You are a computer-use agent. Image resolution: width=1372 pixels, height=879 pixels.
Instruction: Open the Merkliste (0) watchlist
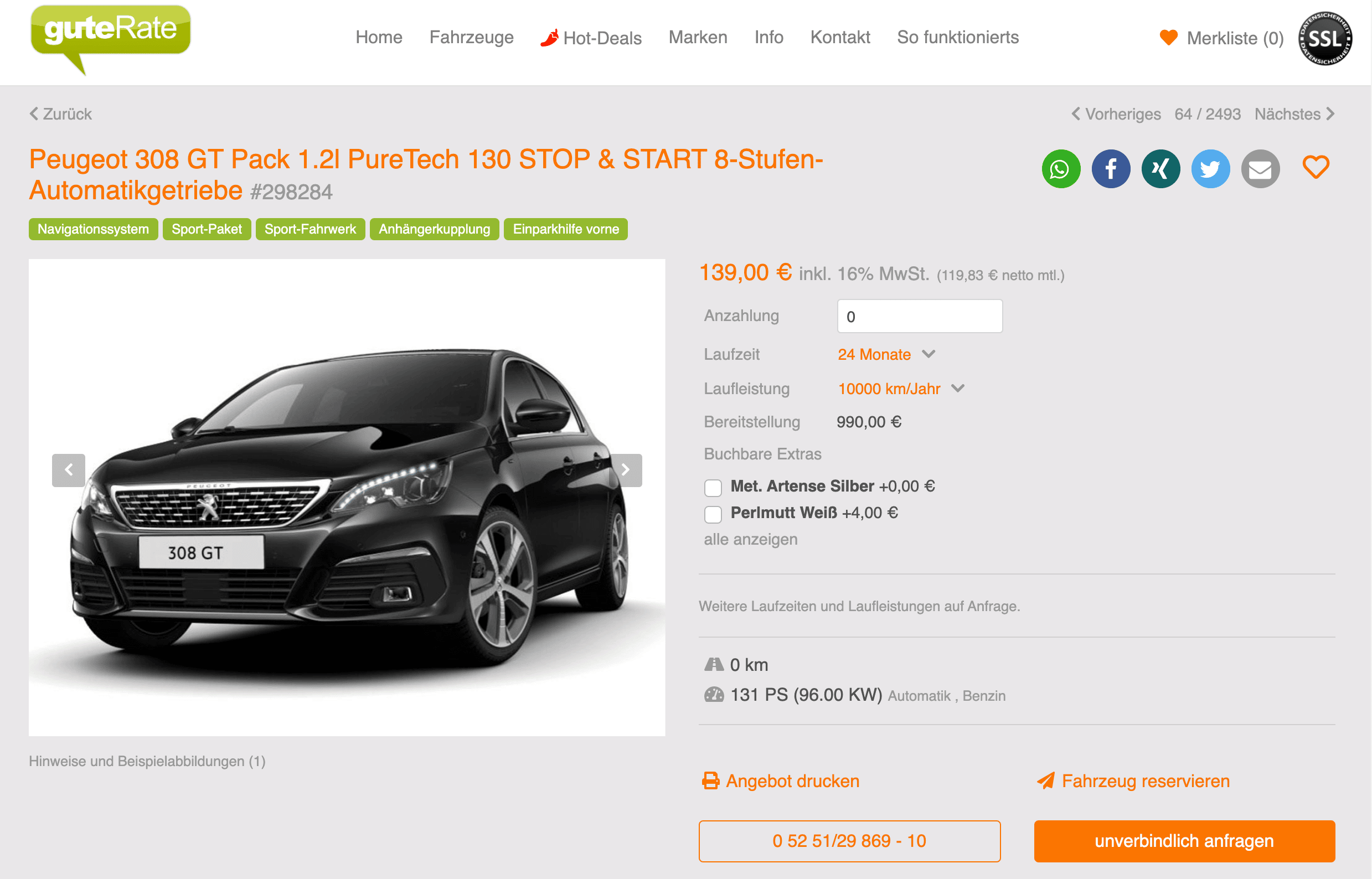tap(1222, 38)
